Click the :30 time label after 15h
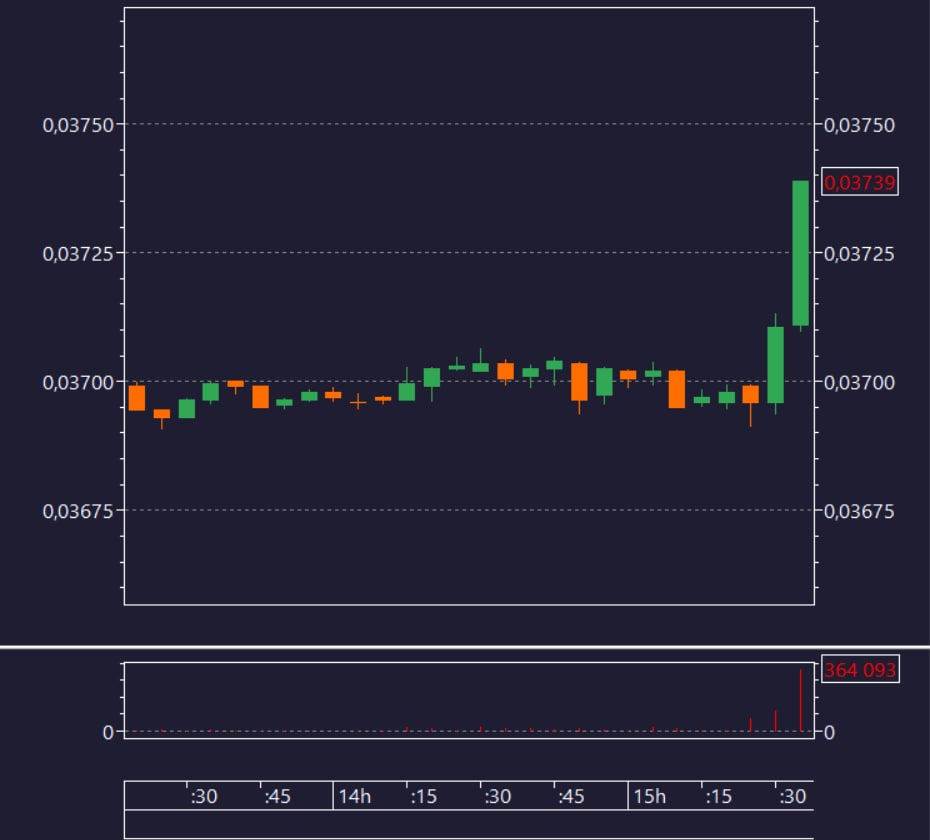Viewport: 930px width, 840px height. tap(792, 796)
